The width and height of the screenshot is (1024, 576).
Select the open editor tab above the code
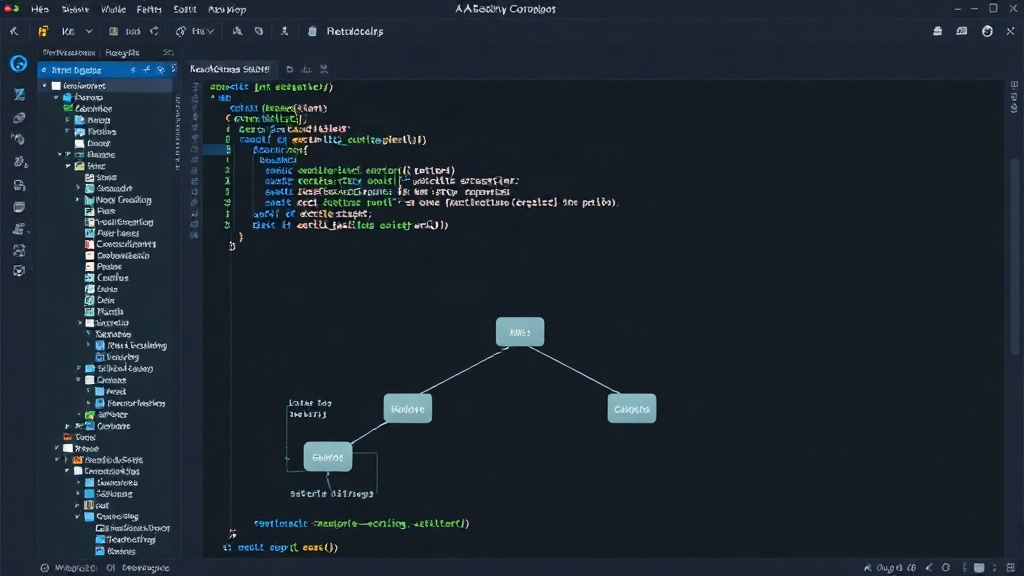229,69
